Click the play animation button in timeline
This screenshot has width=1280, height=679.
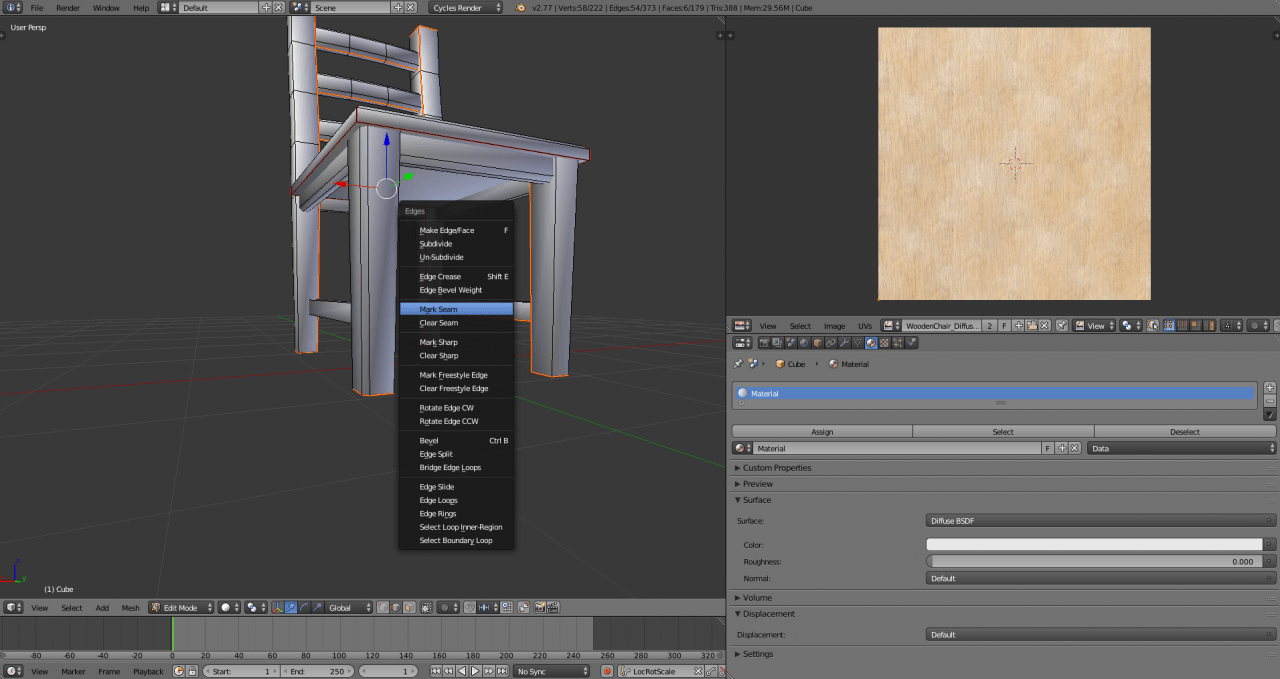(x=475, y=671)
